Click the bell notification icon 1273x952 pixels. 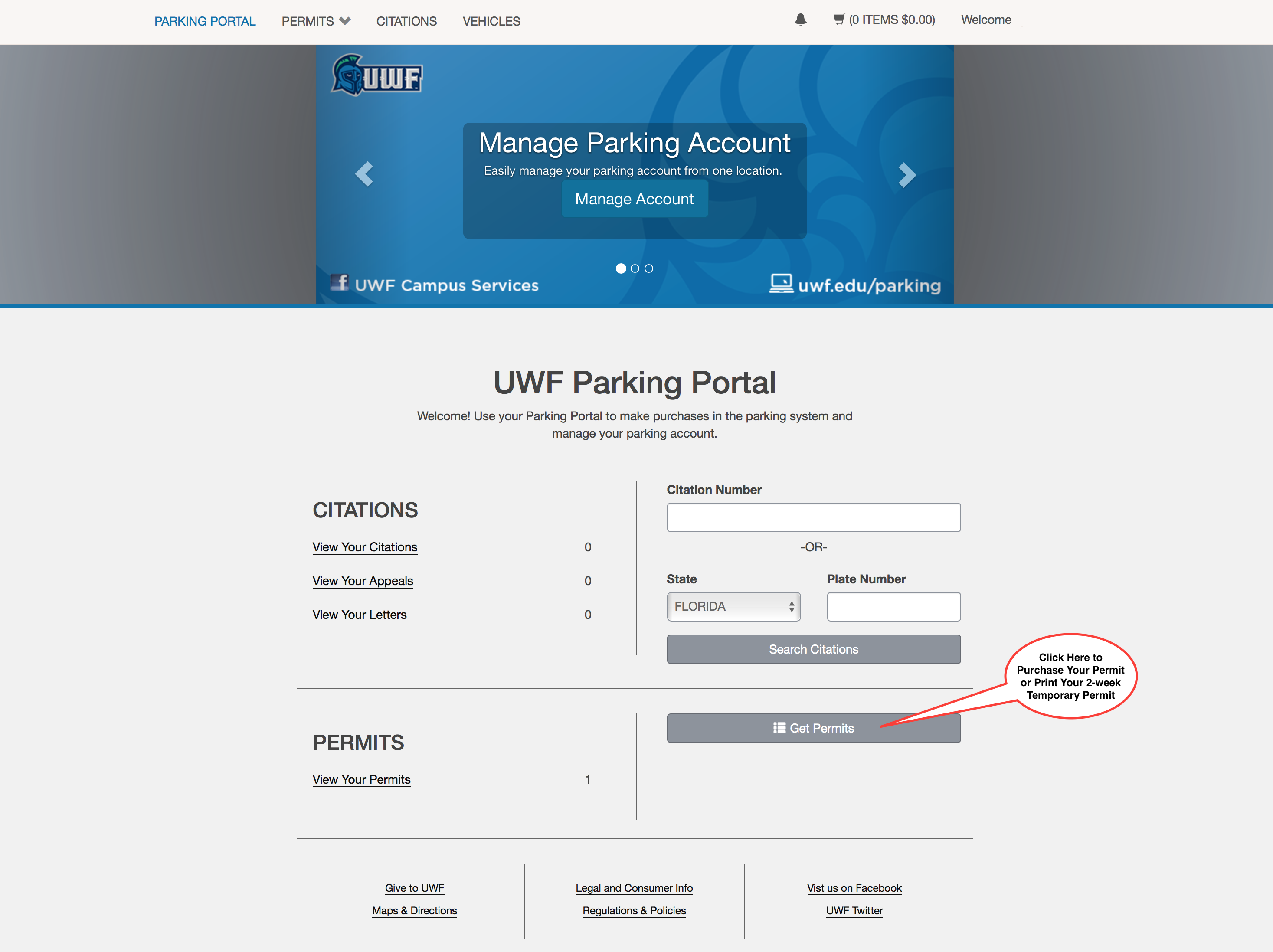point(800,19)
